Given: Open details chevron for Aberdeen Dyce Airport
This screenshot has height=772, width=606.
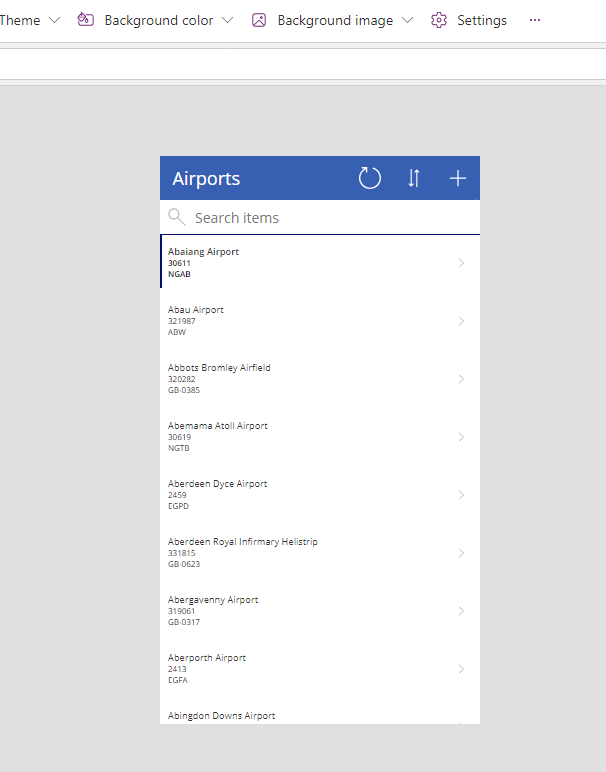Looking at the screenshot, I should tap(461, 495).
